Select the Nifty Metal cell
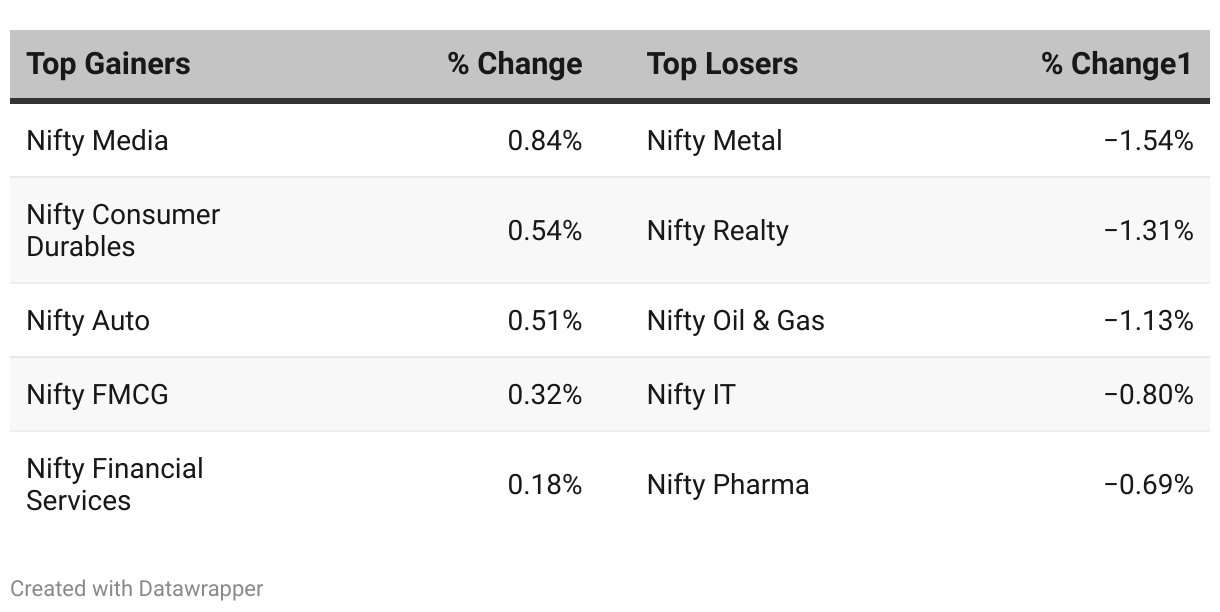 (714, 140)
